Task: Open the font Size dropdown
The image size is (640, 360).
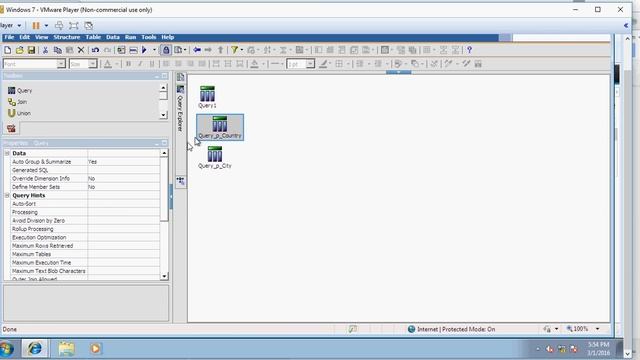Action: point(93,64)
